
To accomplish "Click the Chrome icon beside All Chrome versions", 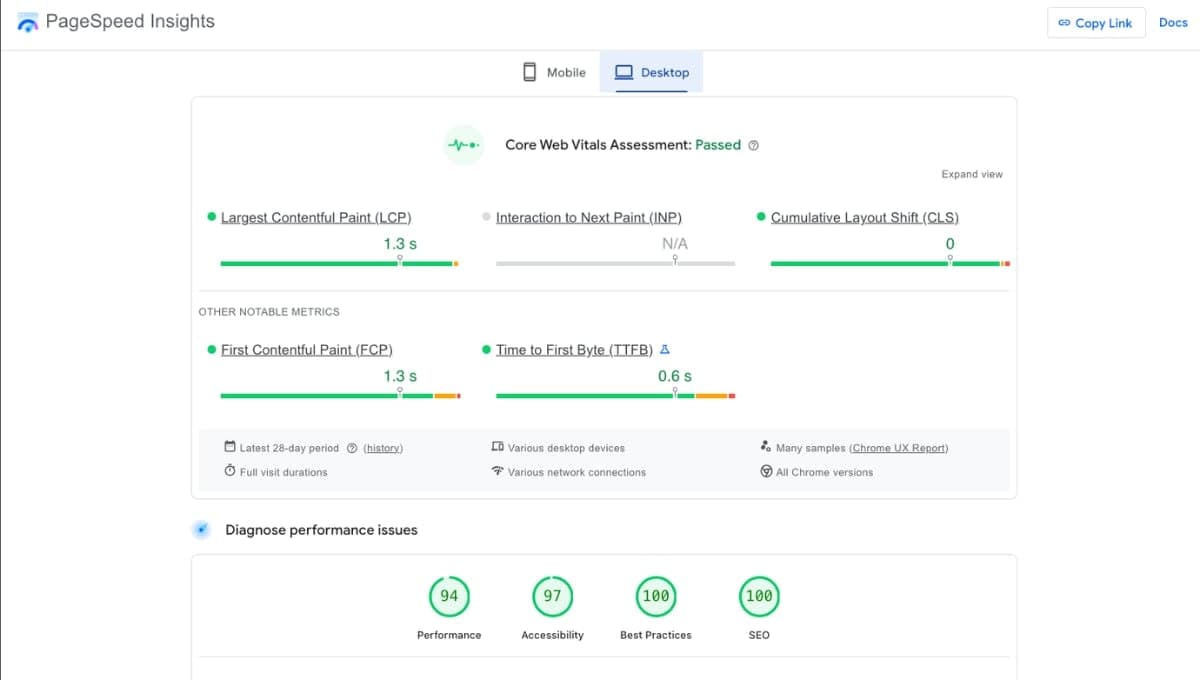I will point(766,471).
